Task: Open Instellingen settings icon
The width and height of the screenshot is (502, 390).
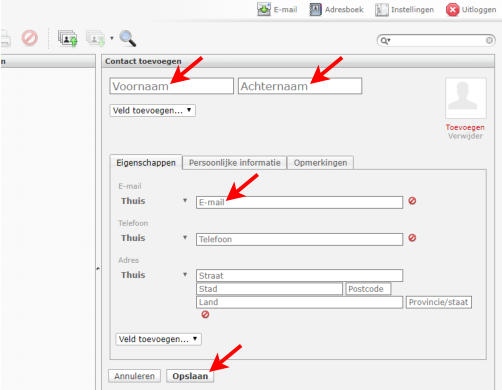Action: point(382,10)
